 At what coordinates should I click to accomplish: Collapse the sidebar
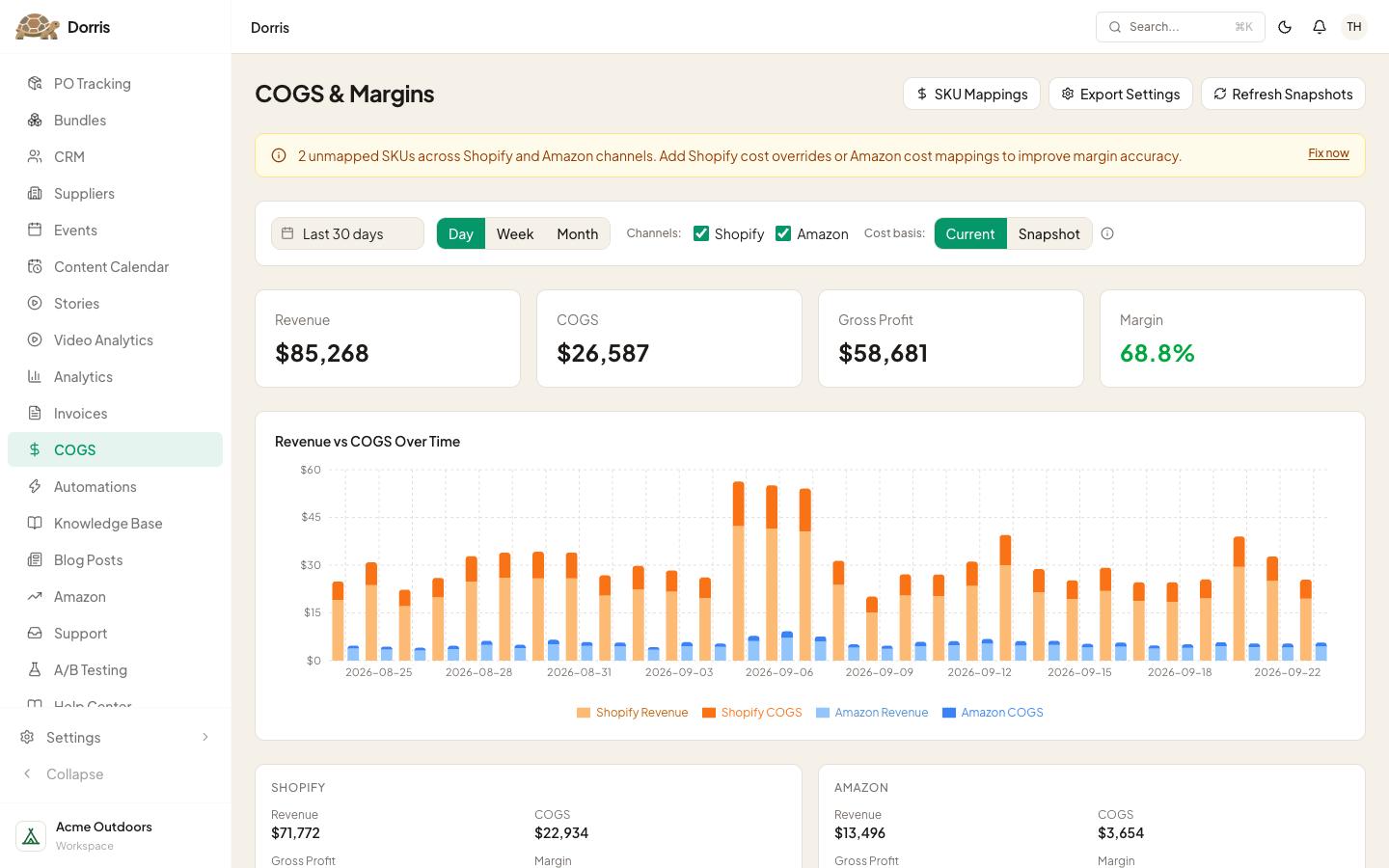click(116, 773)
